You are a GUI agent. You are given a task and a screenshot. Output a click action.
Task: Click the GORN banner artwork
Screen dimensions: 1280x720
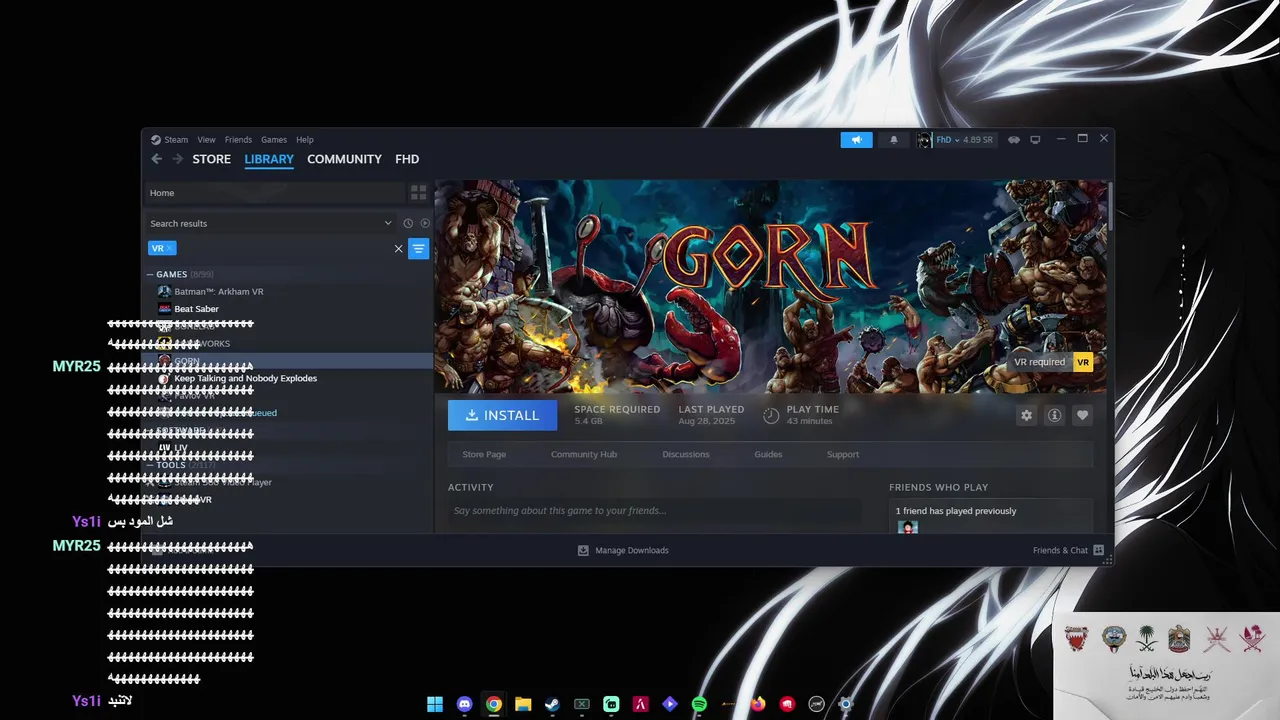coord(770,285)
